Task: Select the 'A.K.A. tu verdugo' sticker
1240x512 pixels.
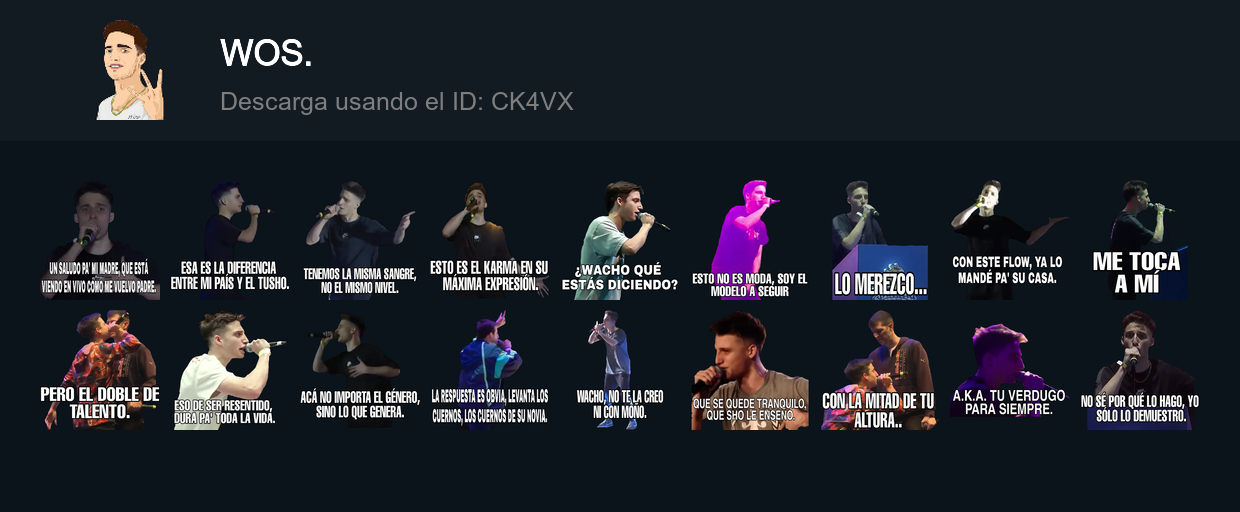Action: [x=1009, y=370]
